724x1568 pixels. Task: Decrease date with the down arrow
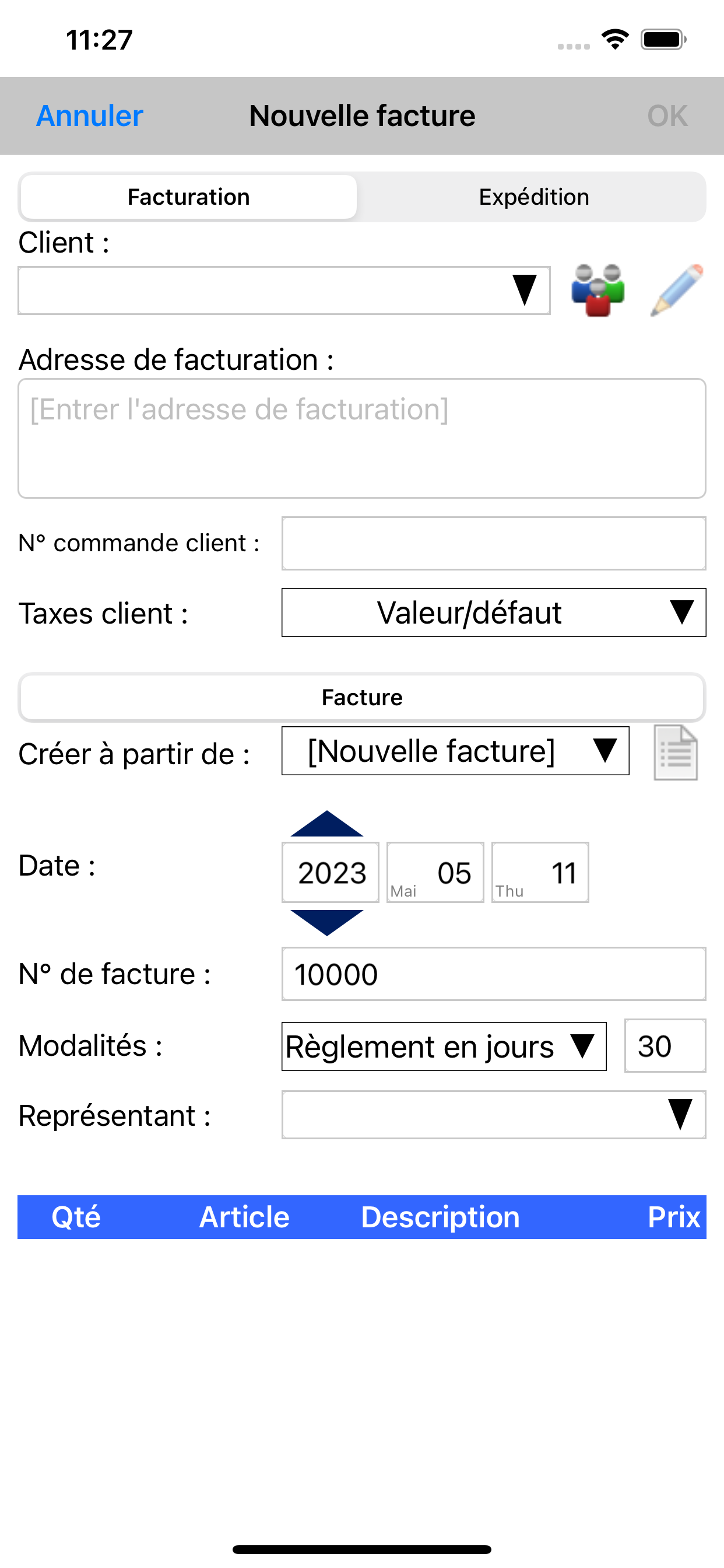pyautogui.click(x=326, y=922)
